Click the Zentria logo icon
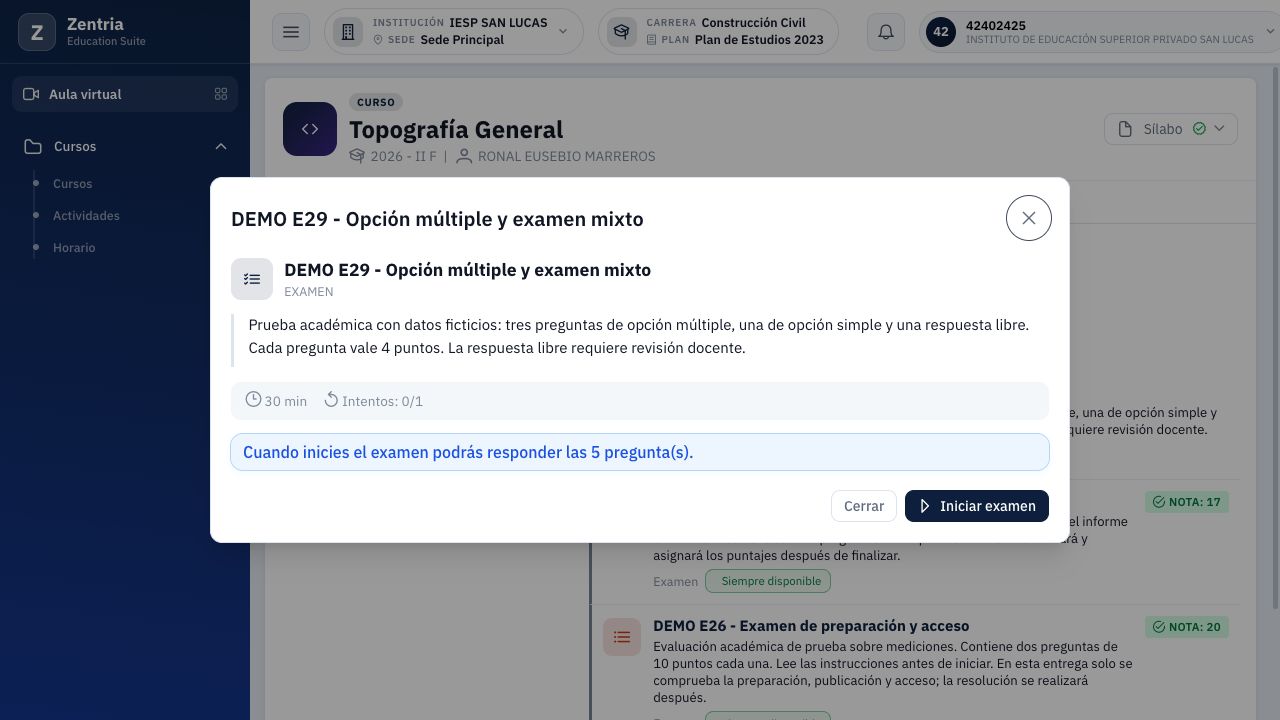Viewport: 1280px width, 720px height. coord(37,32)
